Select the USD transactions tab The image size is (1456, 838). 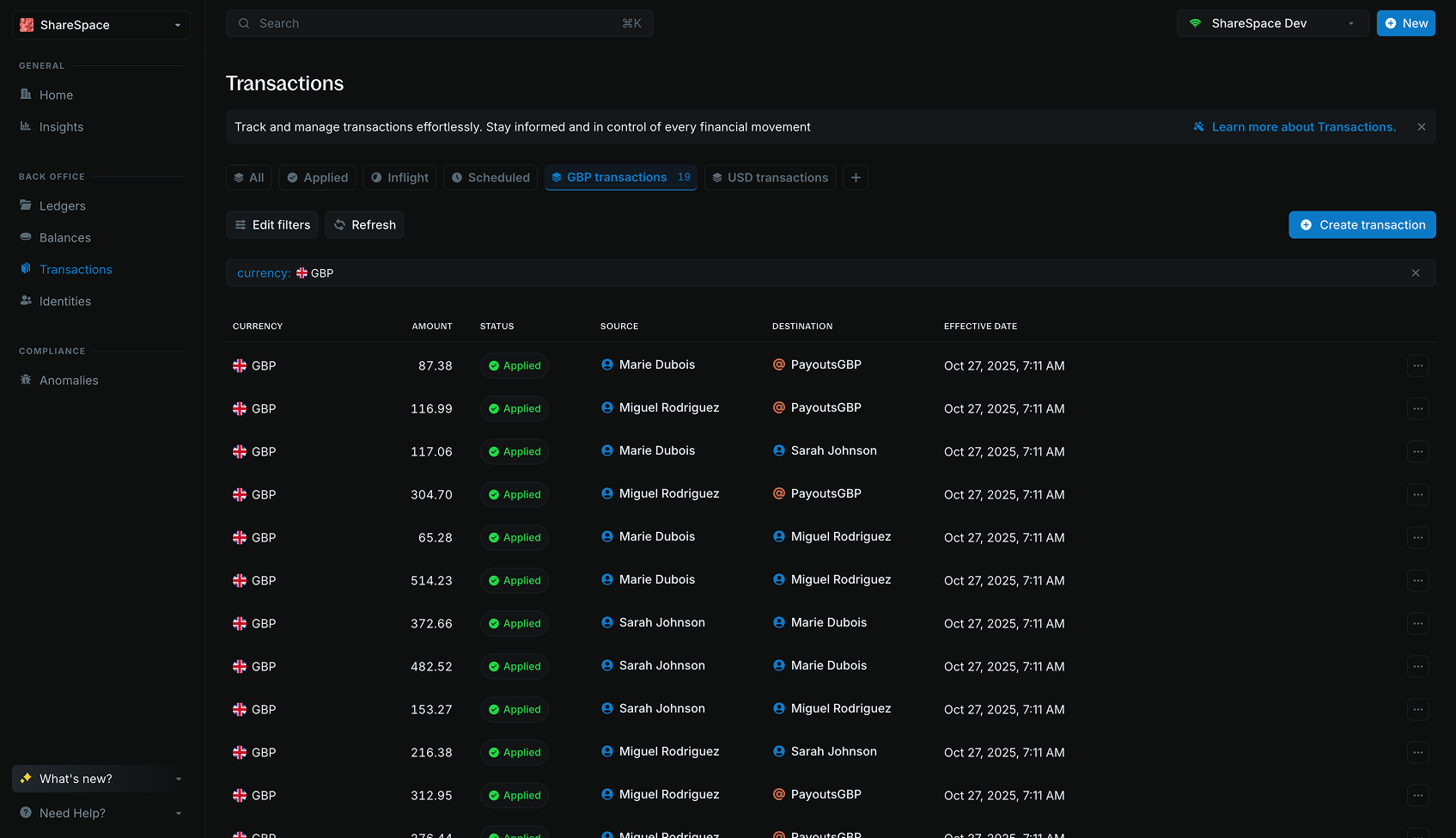point(770,177)
